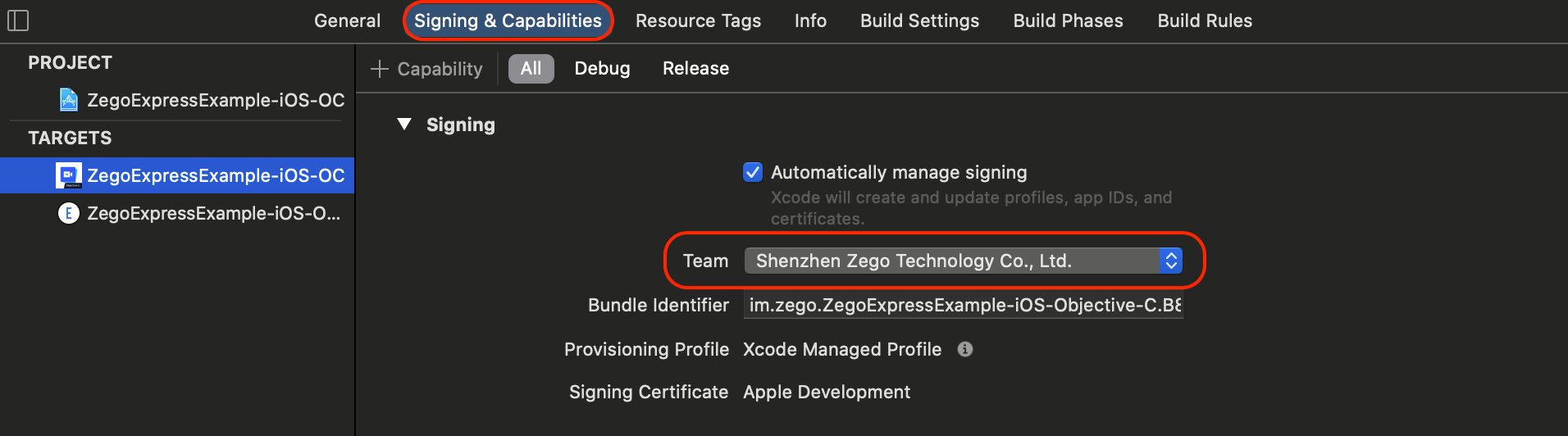This screenshot has height=436, width=1568.
Task: Select the ZegoExpressExample-iOS-OC project entry
Action: pos(215,100)
